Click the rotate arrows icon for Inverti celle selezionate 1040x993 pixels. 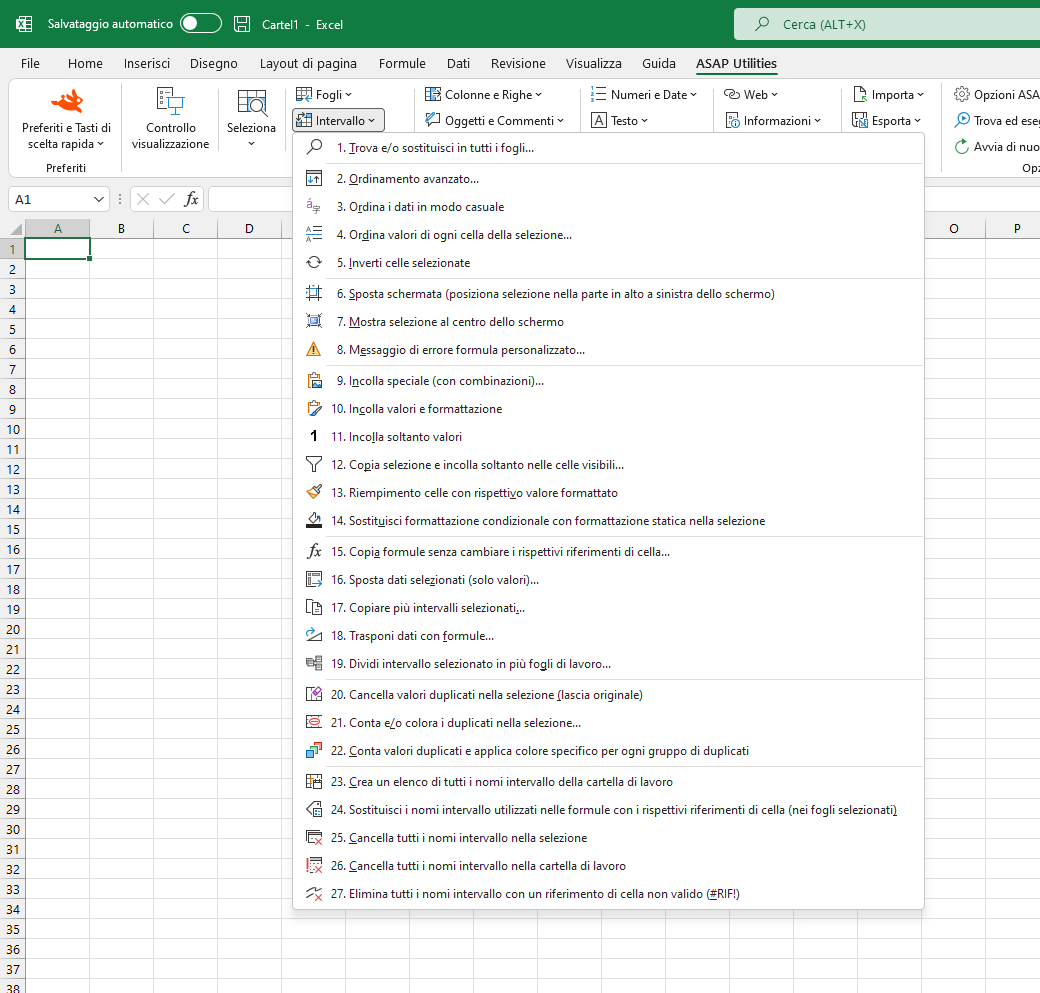(x=314, y=263)
